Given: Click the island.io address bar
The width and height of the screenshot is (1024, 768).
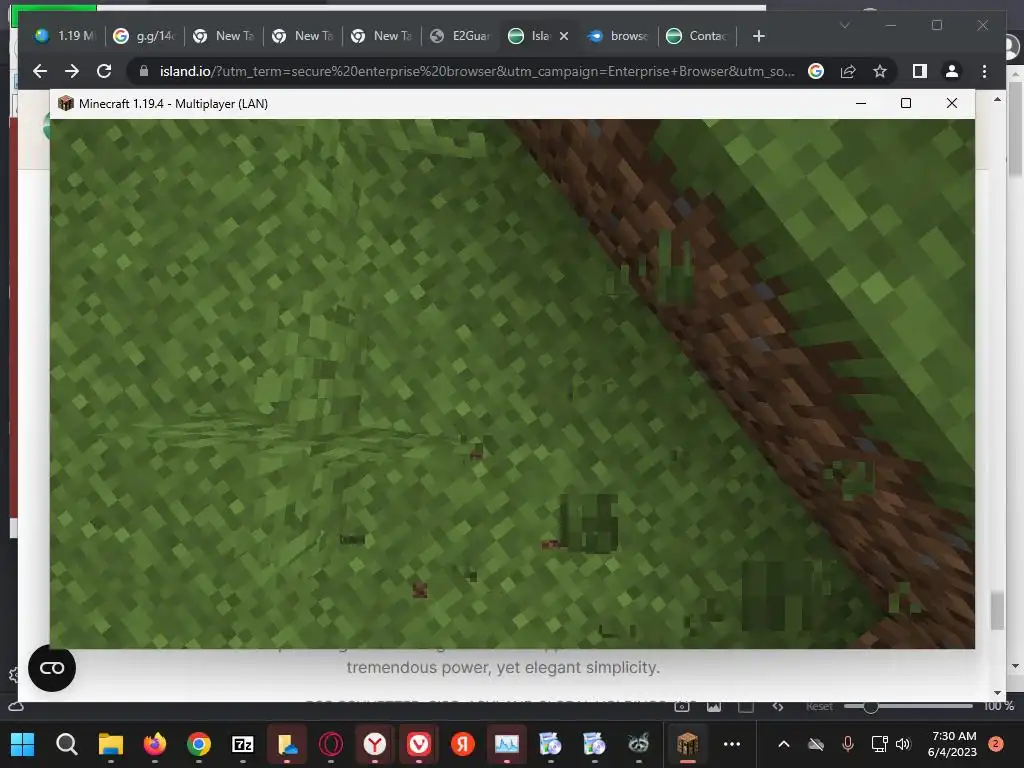Looking at the screenshot, I should 477,71.
